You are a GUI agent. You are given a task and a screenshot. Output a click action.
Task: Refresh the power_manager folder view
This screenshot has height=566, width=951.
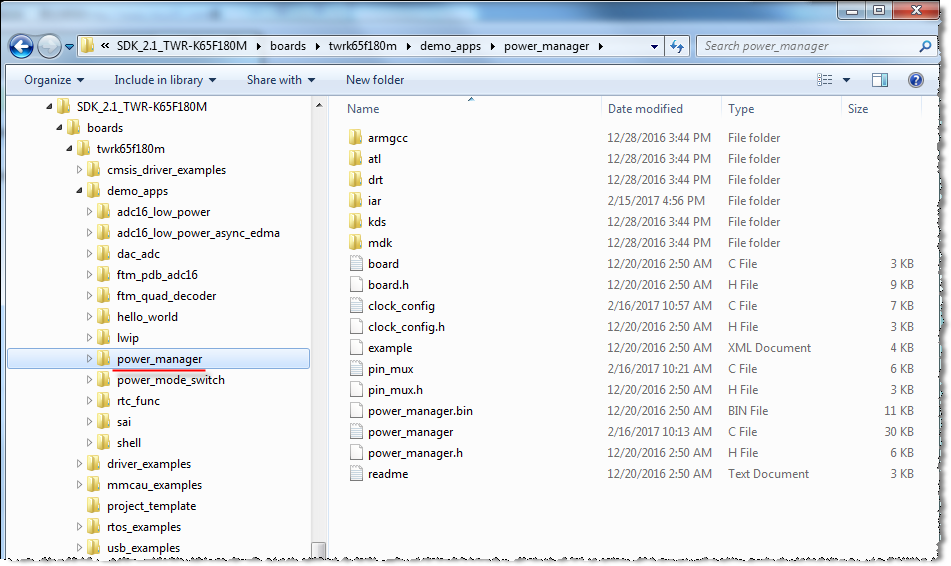677,46
